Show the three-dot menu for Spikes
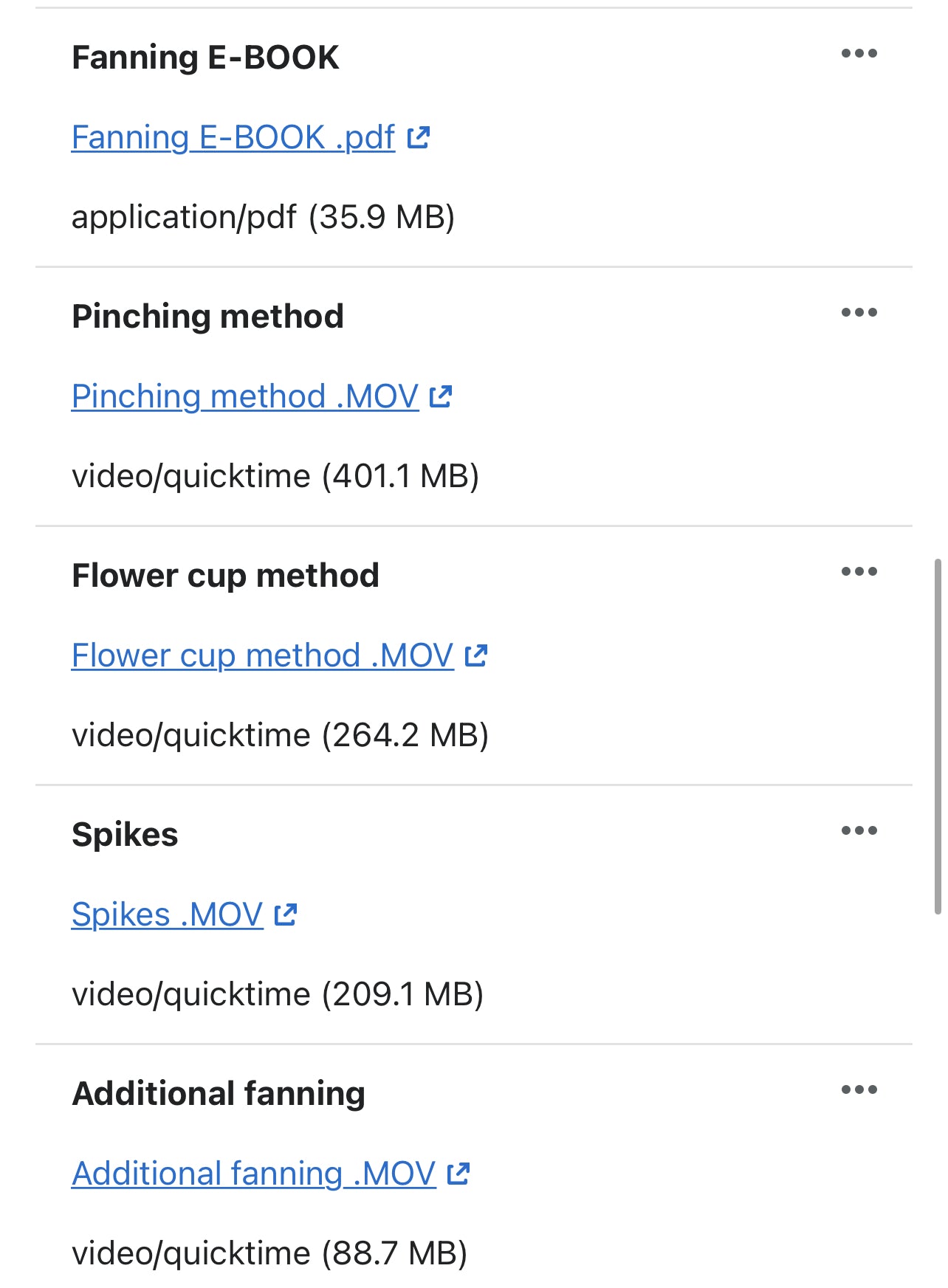 (859, 831)
